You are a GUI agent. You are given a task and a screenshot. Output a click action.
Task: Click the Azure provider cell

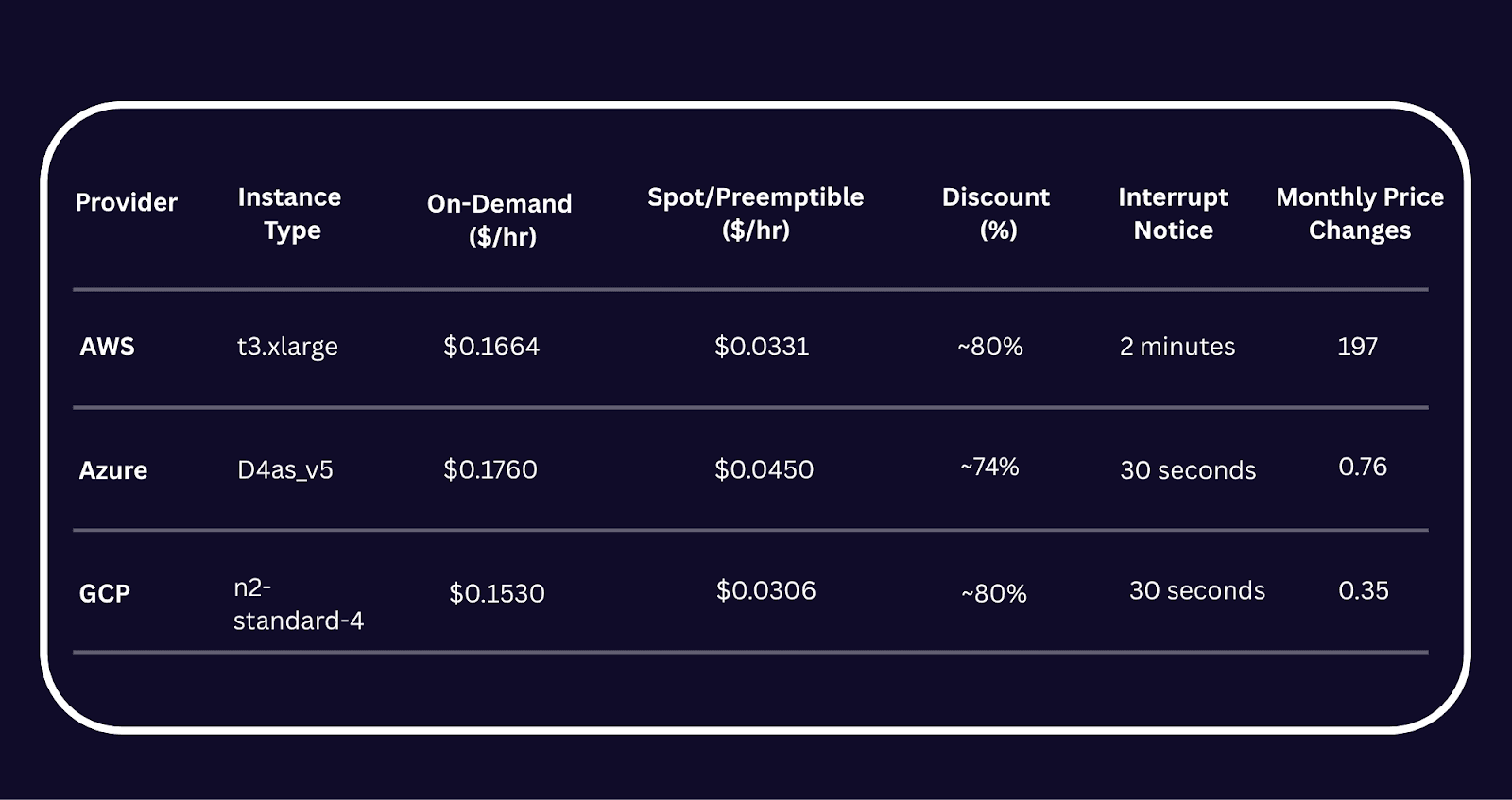pyautogui.click(x=112, y=470)
